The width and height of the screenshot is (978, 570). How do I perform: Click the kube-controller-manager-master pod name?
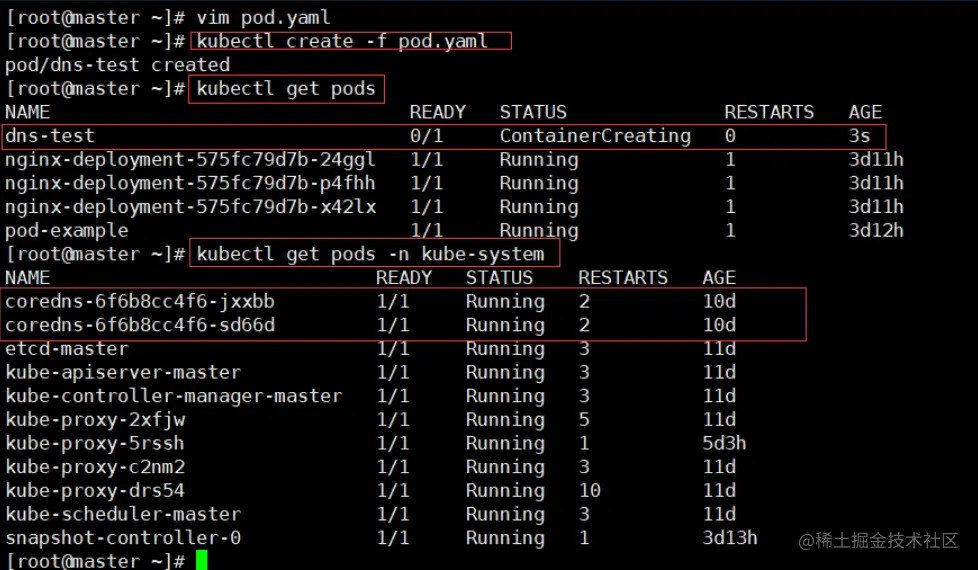coord(173,396)
